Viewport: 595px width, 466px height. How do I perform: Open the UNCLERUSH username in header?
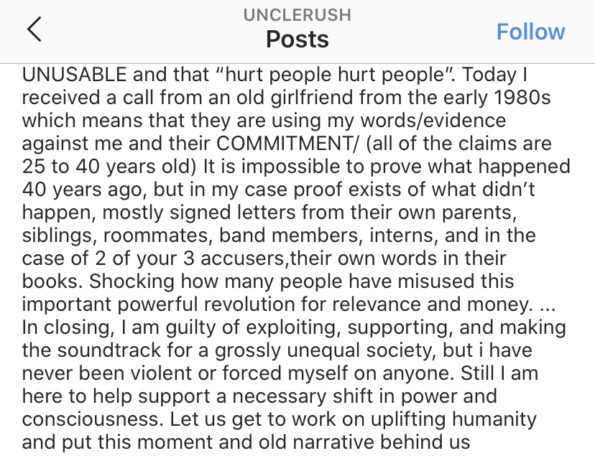(x=297, y=15)
